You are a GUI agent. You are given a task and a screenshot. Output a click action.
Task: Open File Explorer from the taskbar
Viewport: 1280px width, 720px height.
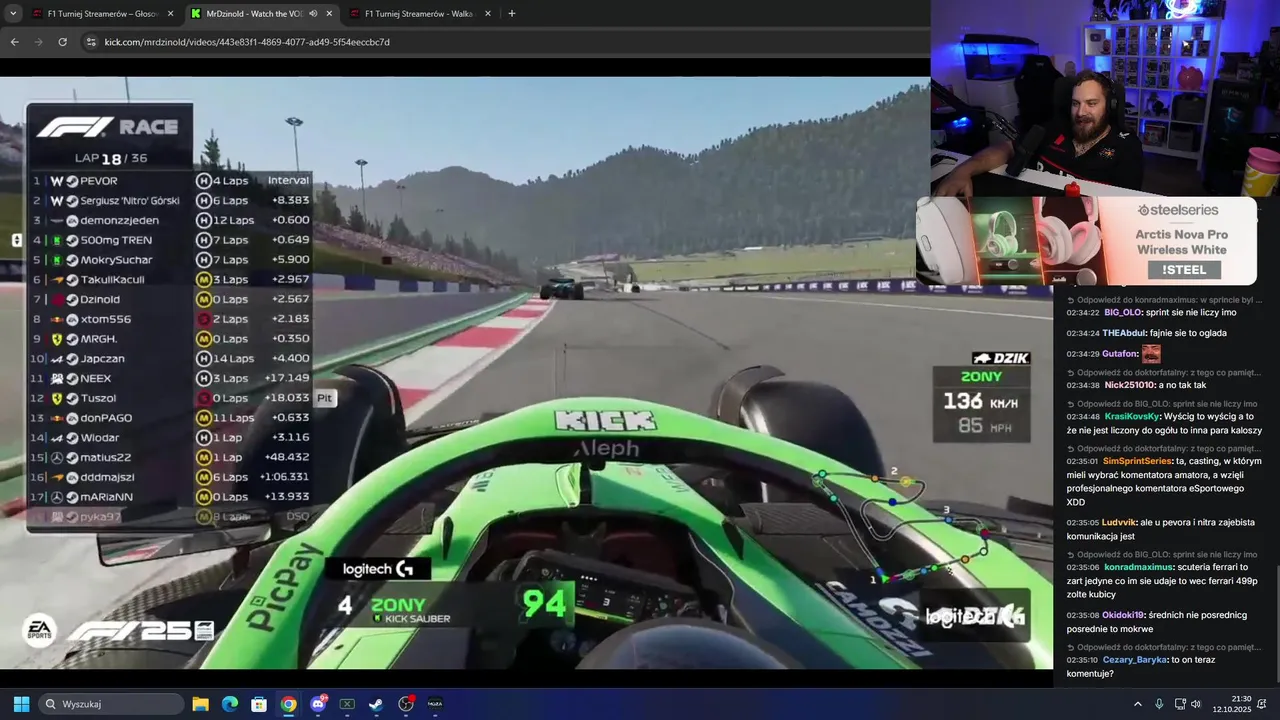click(200, 704)
